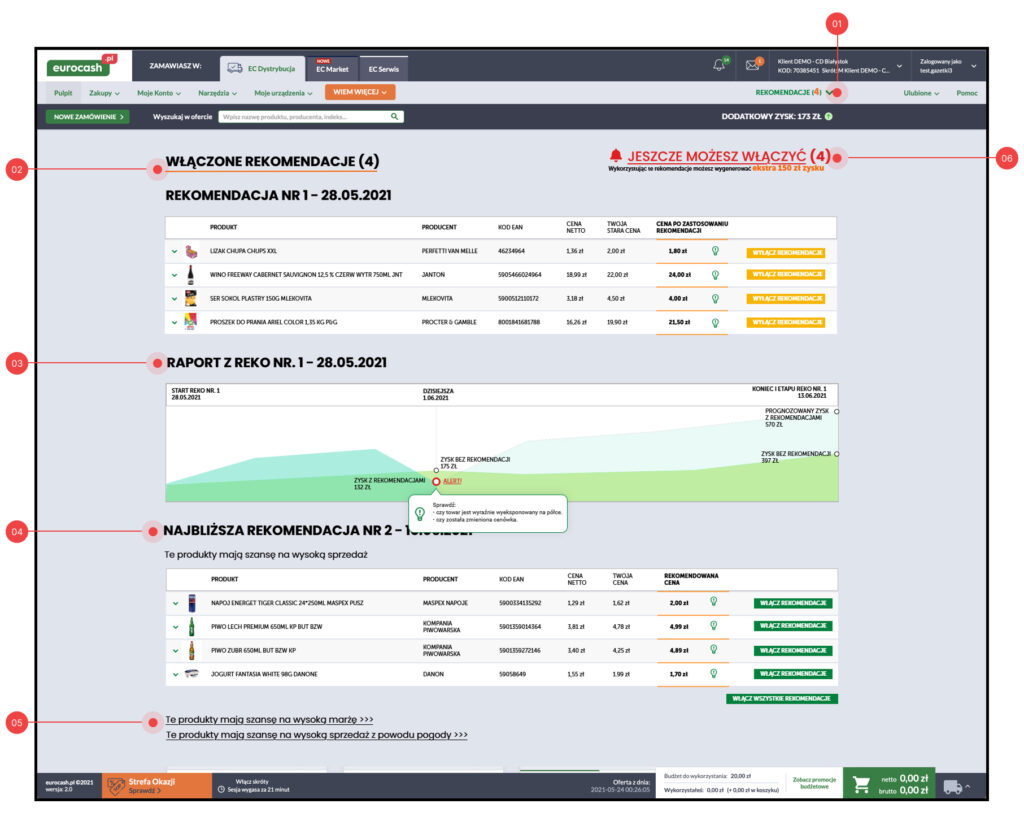This screenshot has height=830, width=1024.
Task: Open the Rekomendacje (4) dropdown
Action: [794, 92]
